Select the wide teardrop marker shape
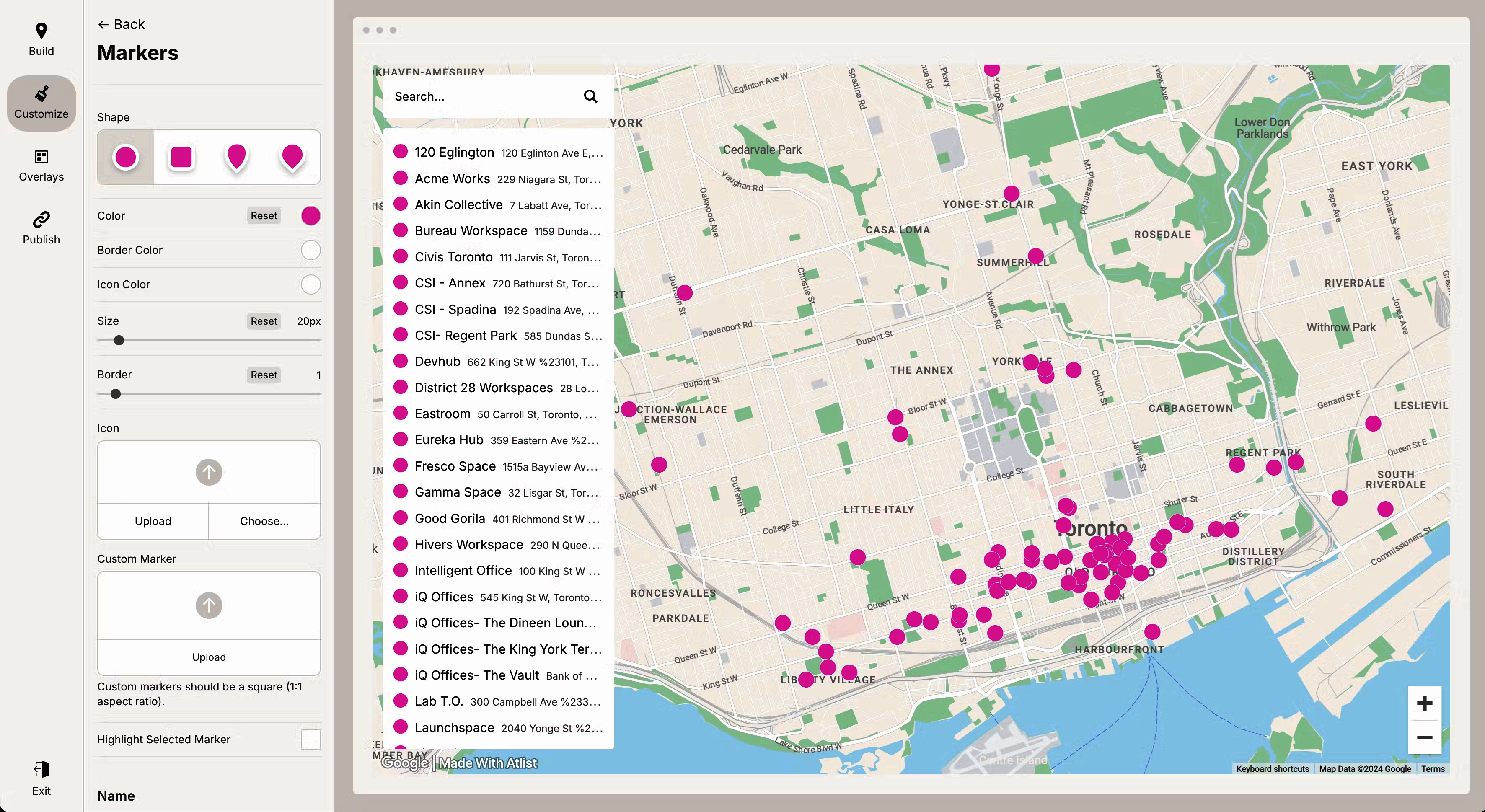This screenshot has height=812, width=1485. coord(292,157)
